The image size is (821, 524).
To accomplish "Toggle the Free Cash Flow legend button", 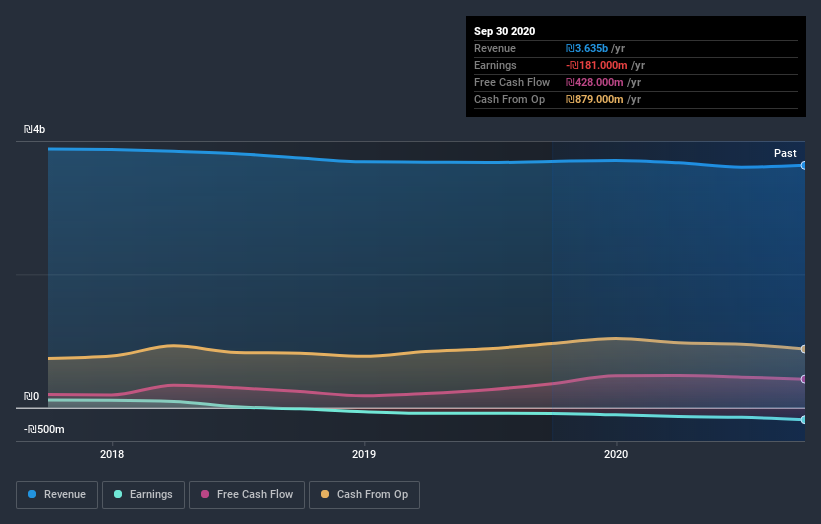I will [x=247, y=495].
